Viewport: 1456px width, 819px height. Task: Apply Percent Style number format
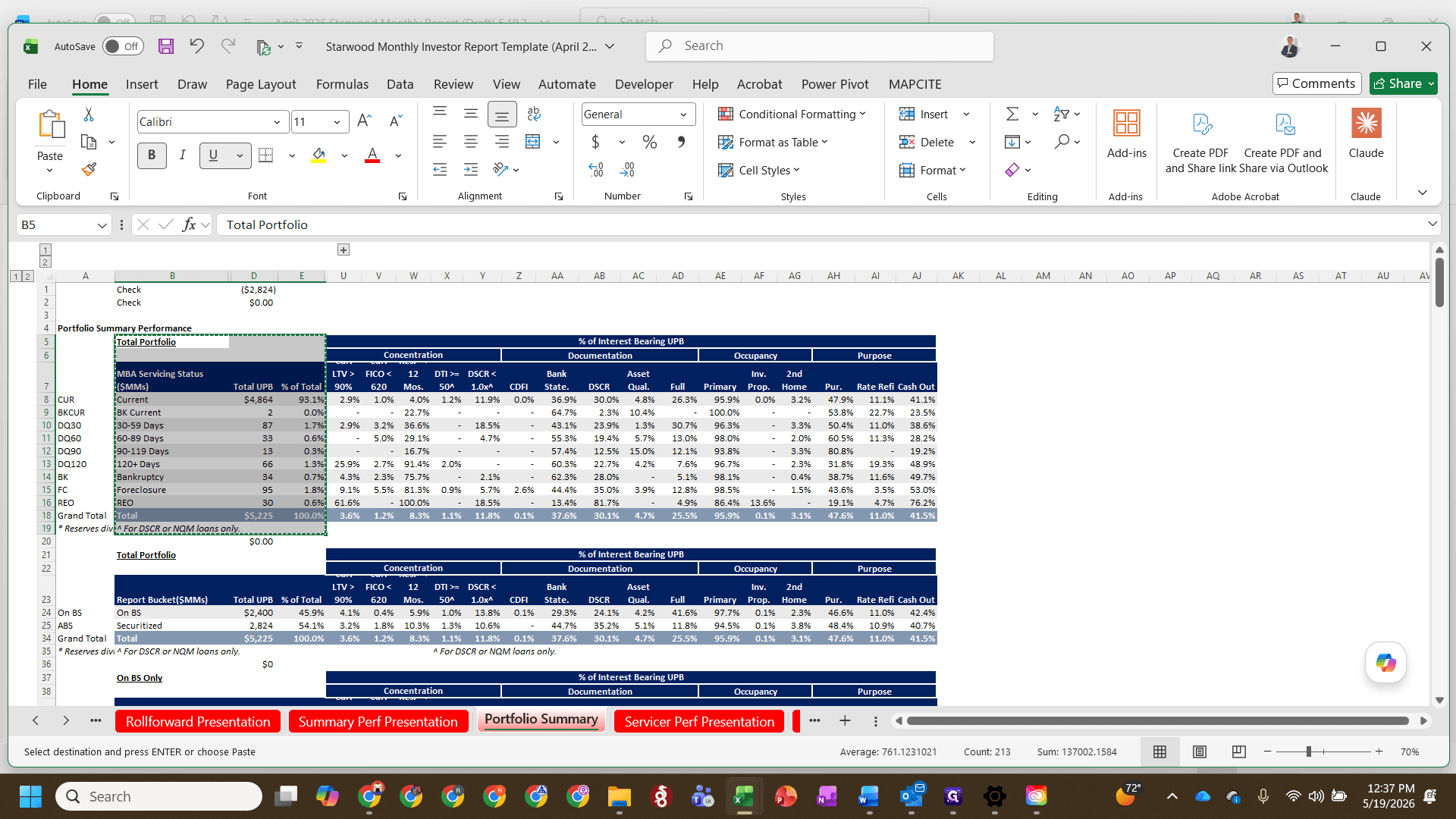click(x=649, y=142)
